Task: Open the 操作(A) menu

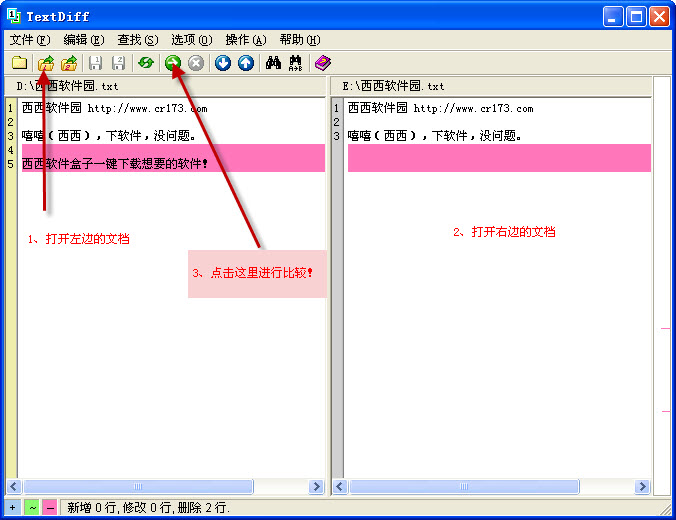Action: (x=246, y=40)
